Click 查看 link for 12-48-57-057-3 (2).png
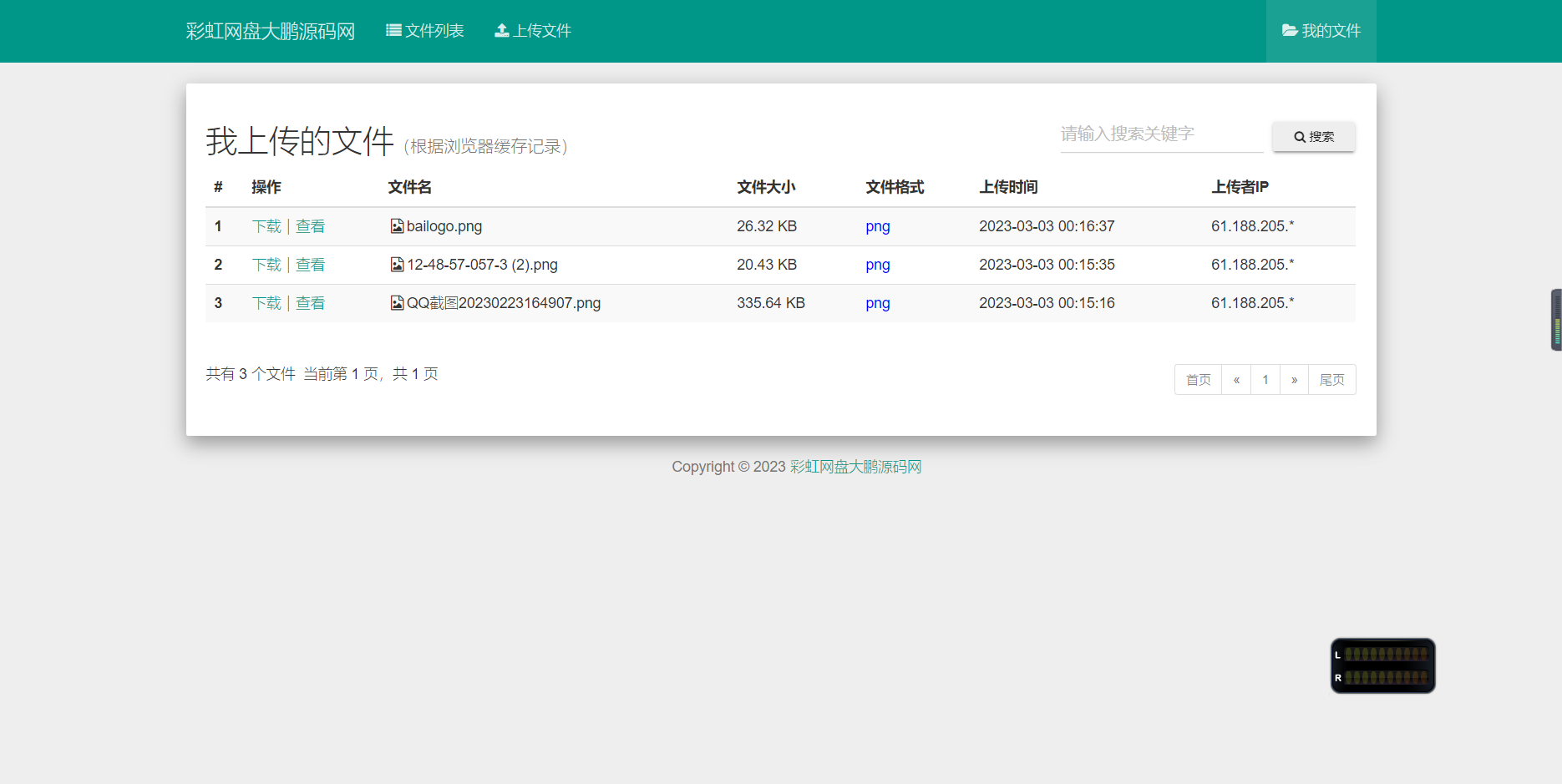The width and height of the screenshot is (1562, 784). tap(310, 265)
